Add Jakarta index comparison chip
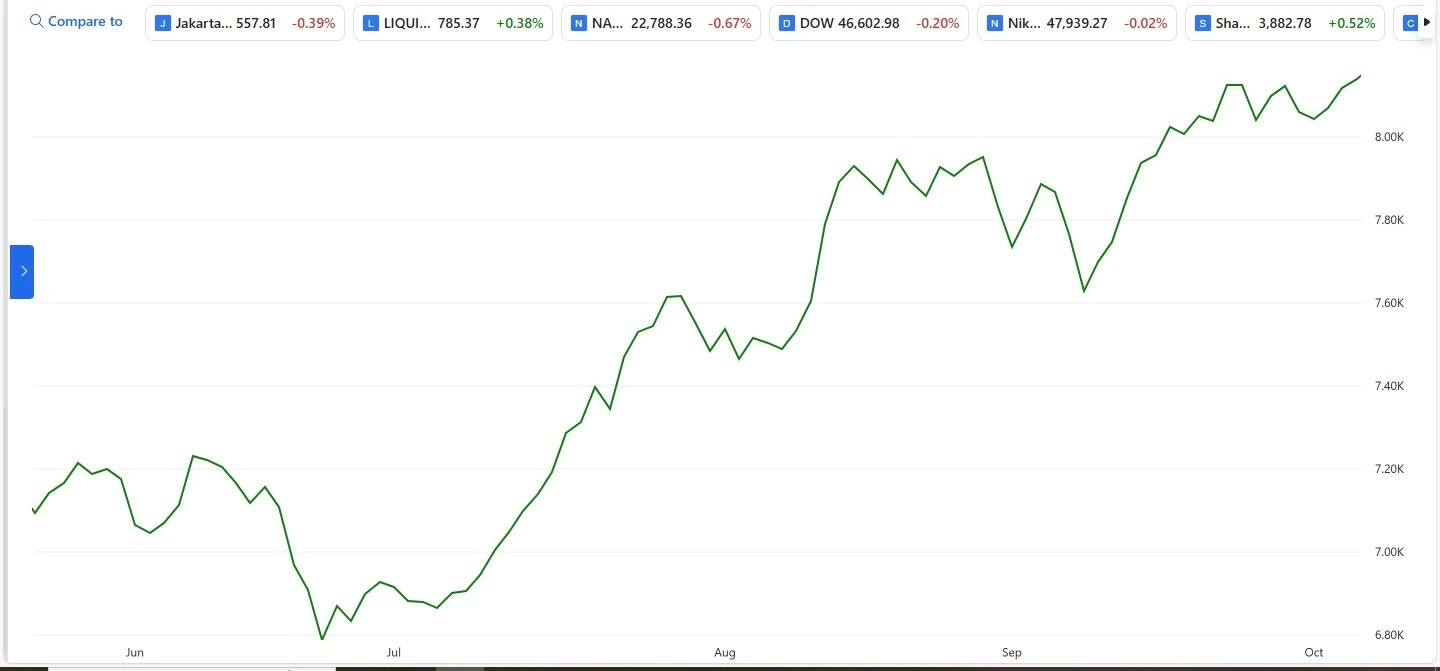This screenshot has height=671, width=1440. pyautogui.click(x=245, y=23)
